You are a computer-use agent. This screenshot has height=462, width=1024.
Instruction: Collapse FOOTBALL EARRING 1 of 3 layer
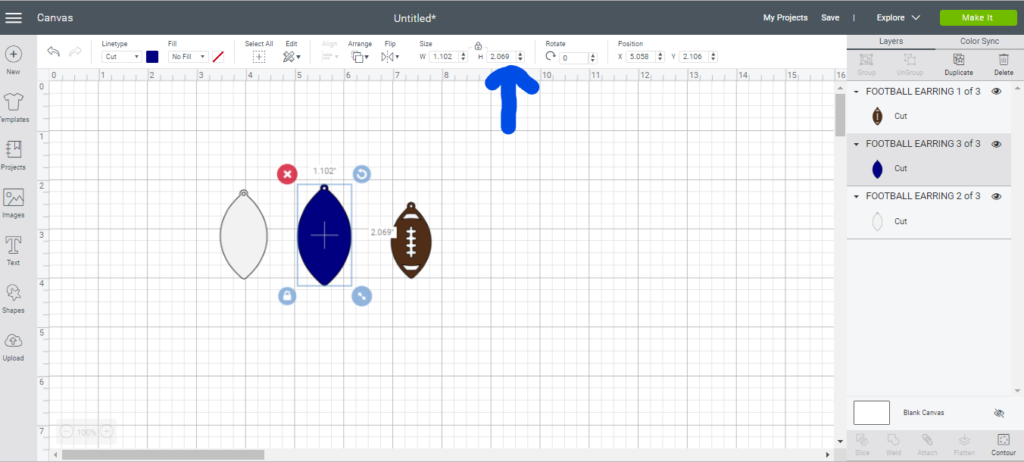(x=856, y=92)
